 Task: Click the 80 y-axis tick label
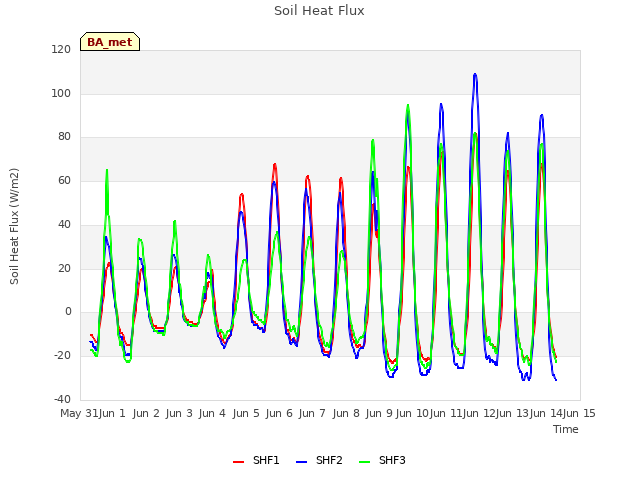(64, 137)
